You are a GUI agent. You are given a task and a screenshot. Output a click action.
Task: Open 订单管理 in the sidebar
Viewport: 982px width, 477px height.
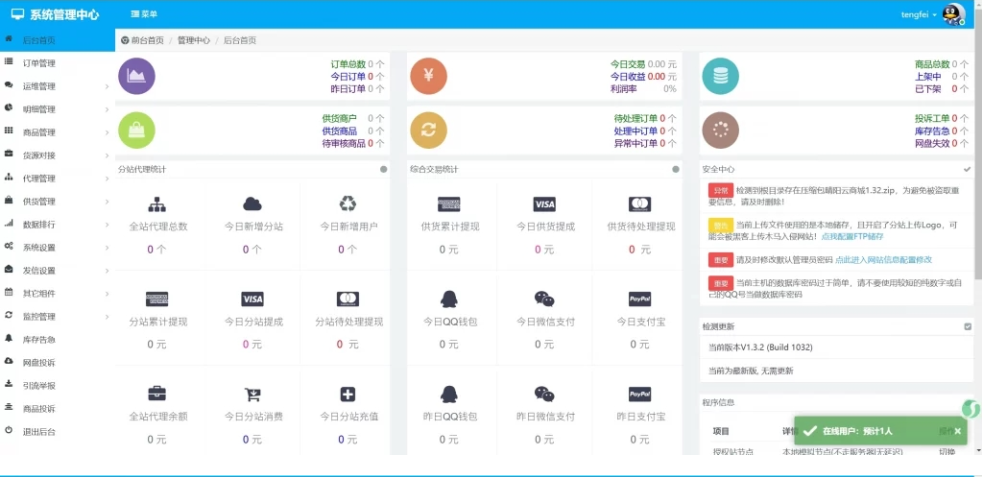58,63
